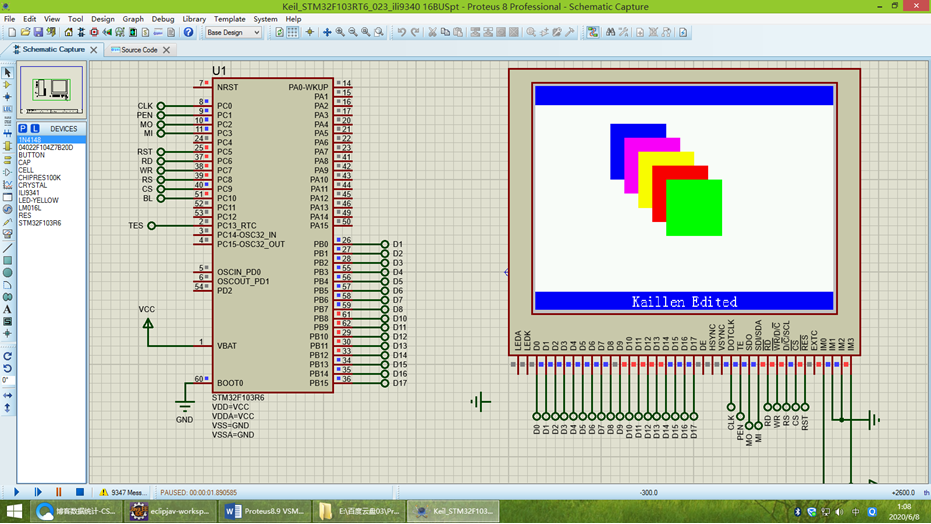Click the volume icon in the system tray
Viewport: 931px width, 524px height.
click(839, 512)
